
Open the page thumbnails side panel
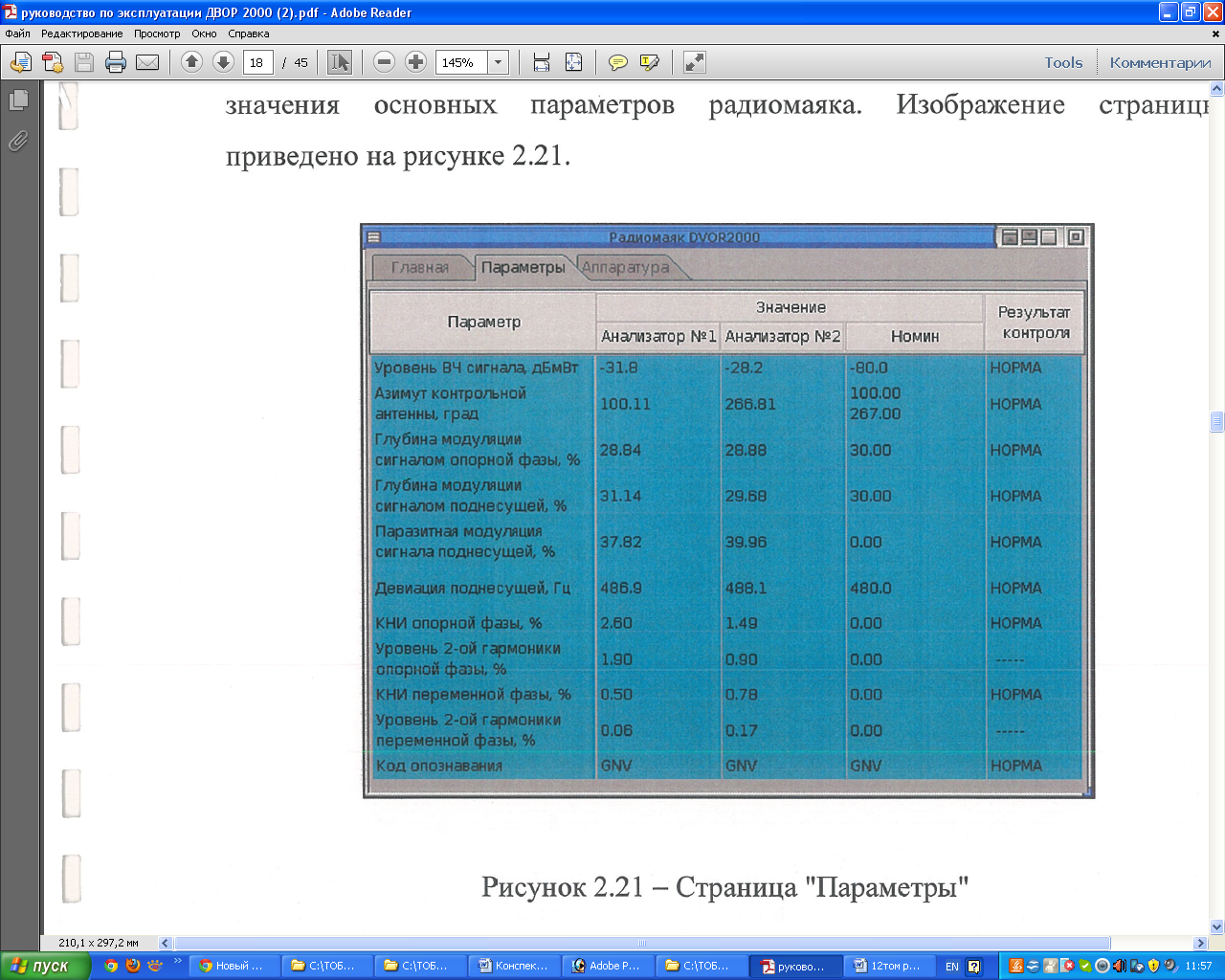18,100
